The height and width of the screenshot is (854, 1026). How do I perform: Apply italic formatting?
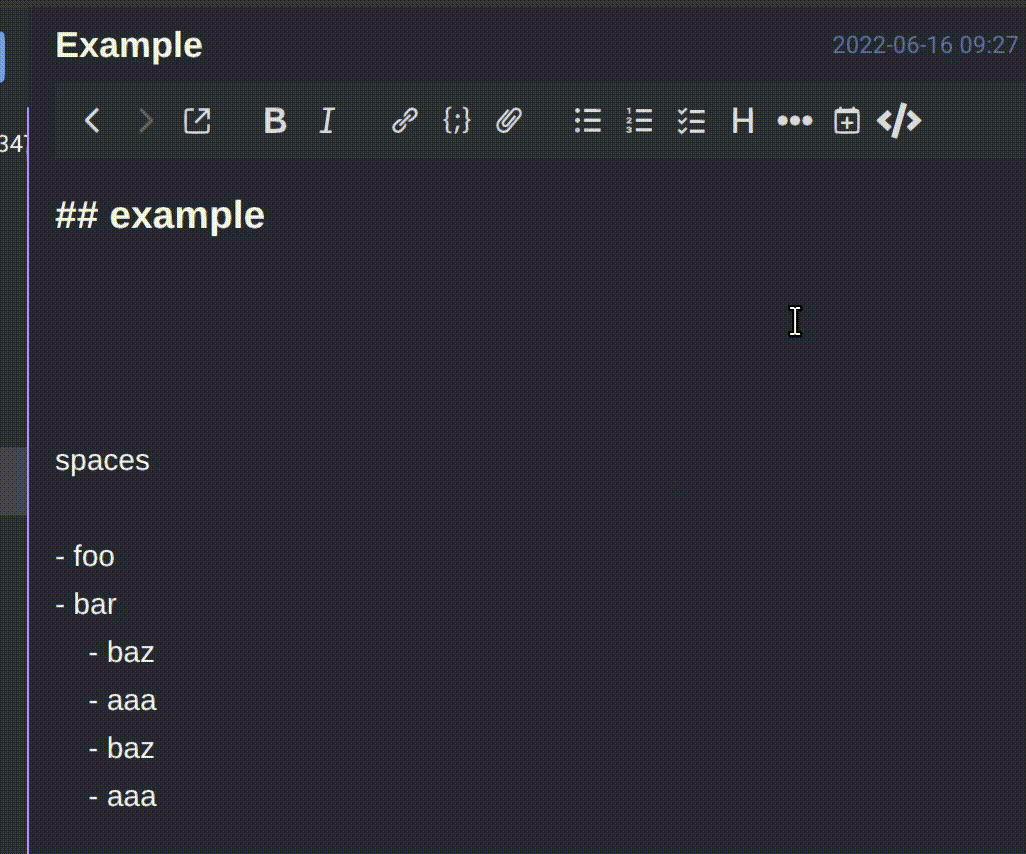click(326, 121)
